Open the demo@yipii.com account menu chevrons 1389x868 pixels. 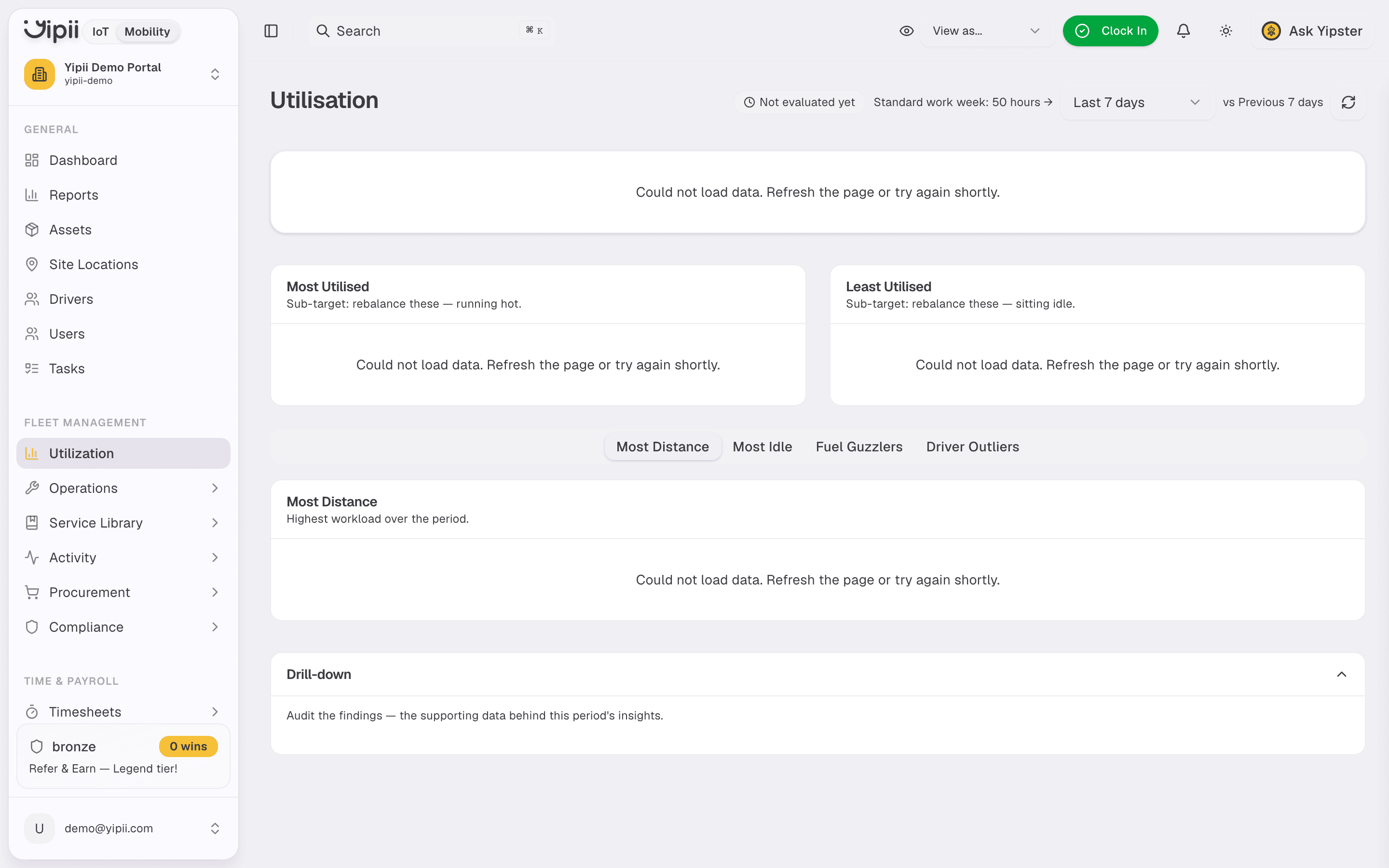[x=215, y=828]
